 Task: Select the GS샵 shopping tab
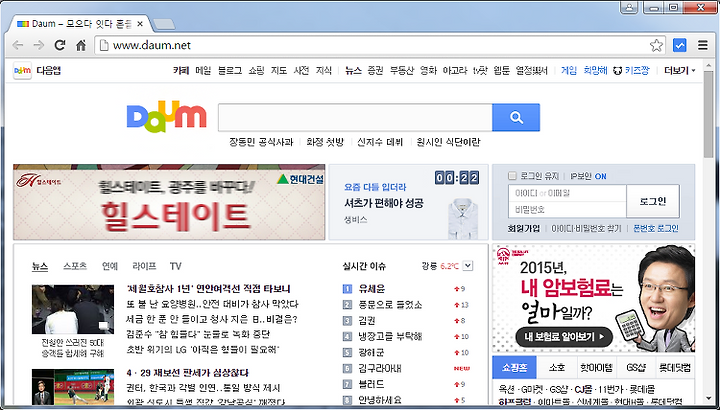point(636,368)
